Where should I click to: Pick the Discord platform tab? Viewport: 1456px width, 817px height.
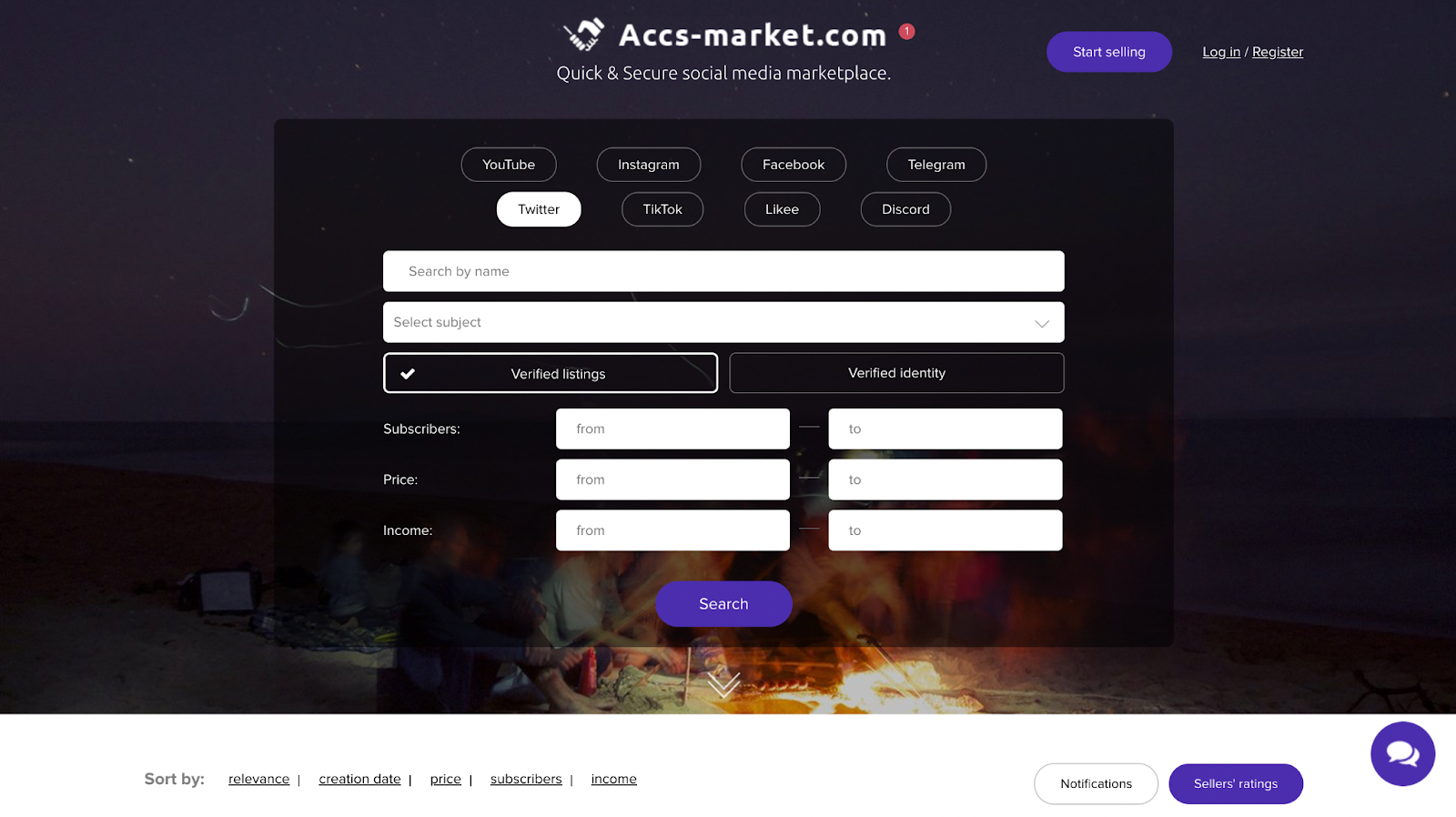(905, 209)
